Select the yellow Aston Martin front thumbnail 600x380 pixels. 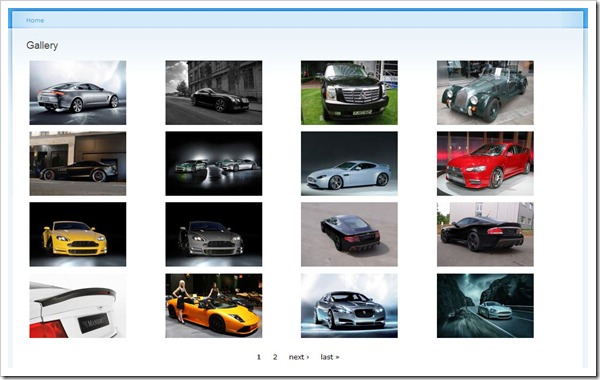tap(78, 234)
